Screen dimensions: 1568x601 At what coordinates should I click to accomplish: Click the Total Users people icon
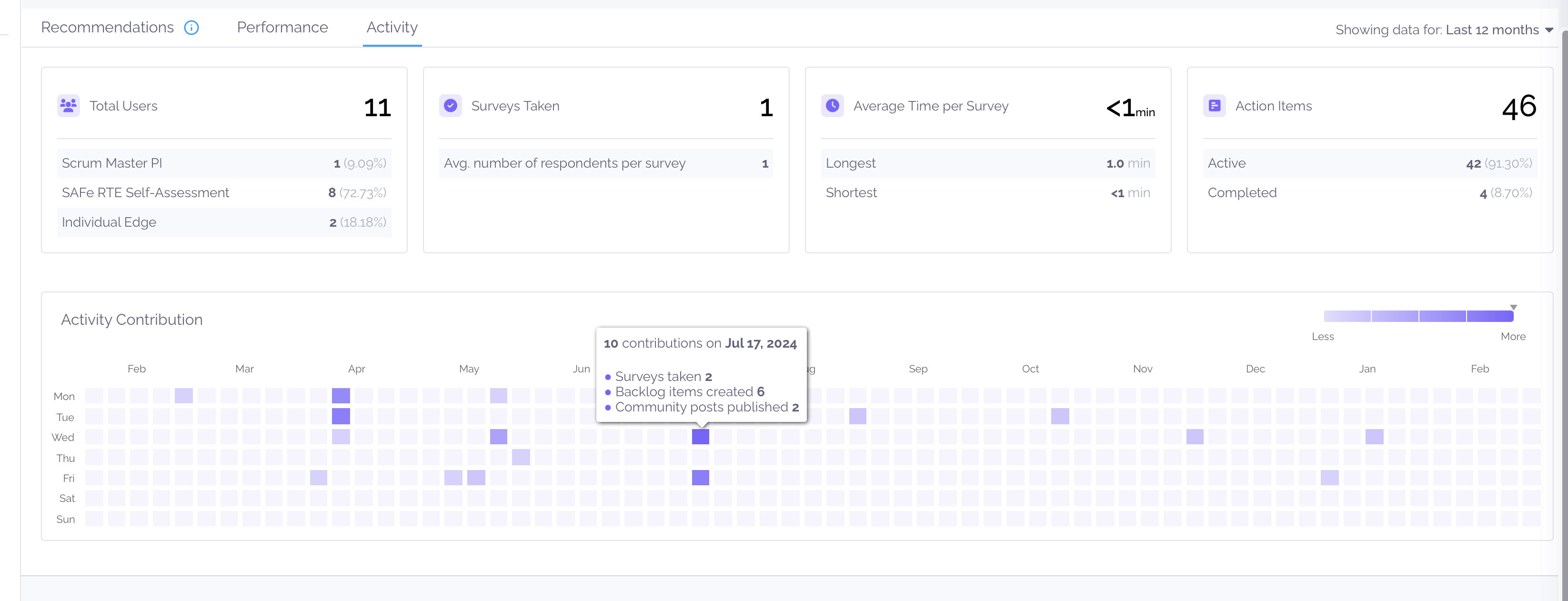pyautogui.click(x=69, y=106)
